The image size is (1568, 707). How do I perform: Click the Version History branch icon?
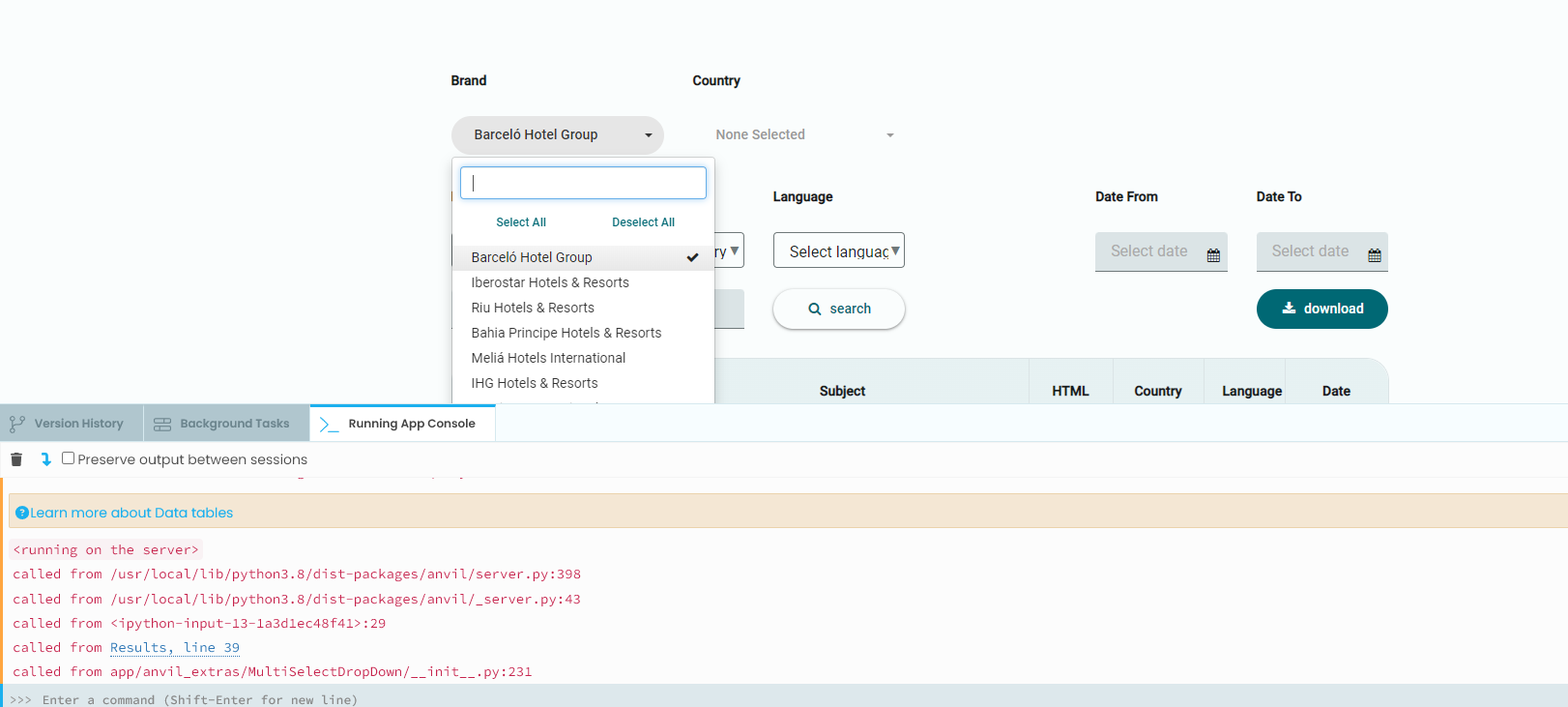(16, 424)
